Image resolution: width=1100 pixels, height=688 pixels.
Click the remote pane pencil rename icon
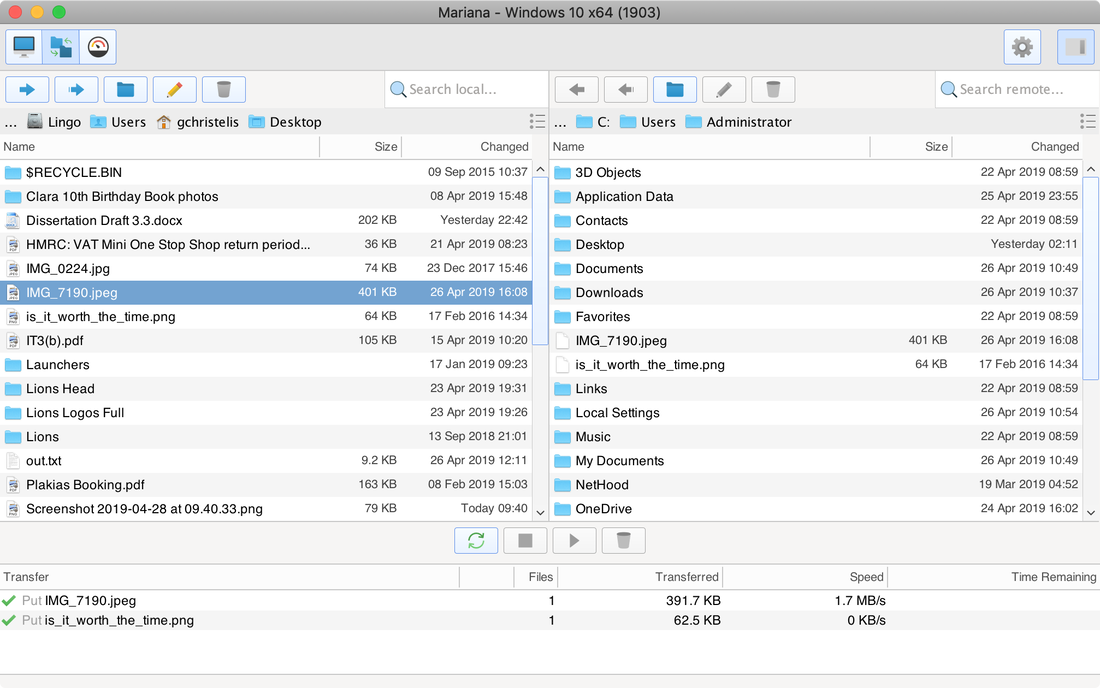[724, 89]
